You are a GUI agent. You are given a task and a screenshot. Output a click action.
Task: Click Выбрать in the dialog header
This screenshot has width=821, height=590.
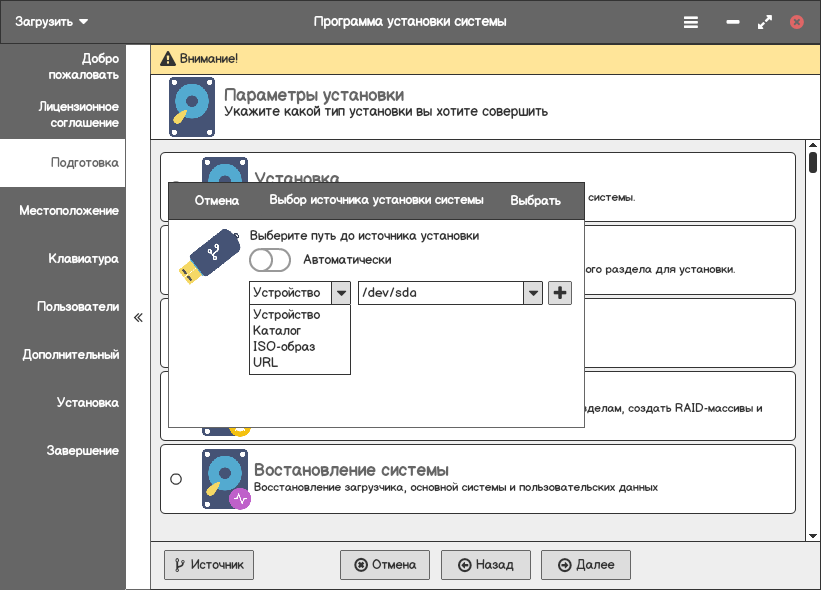[535, 200]
